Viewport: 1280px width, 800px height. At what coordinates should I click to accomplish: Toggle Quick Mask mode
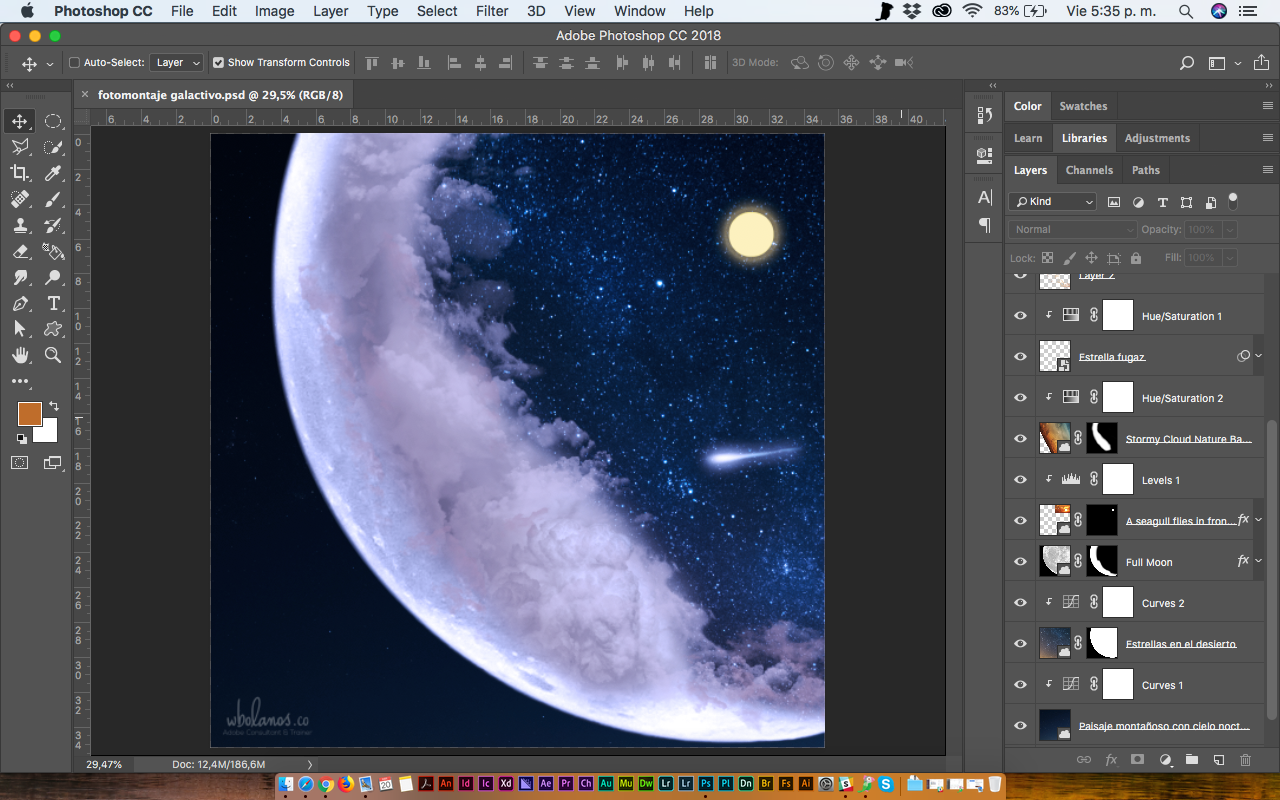(x=20, y=463)
